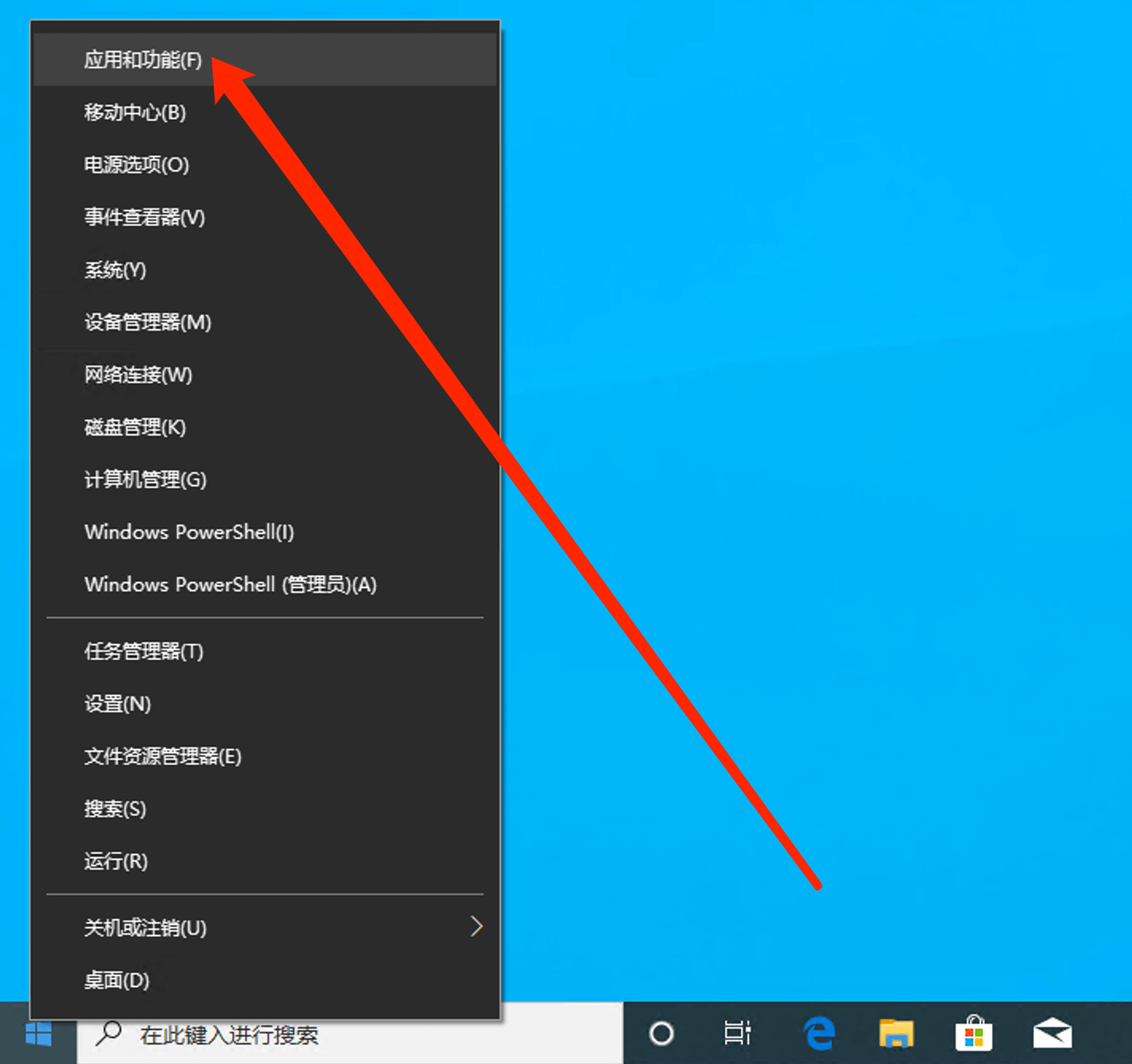
Task: Open 运行(R) dialog entry
Action: (x=265, y=861)
